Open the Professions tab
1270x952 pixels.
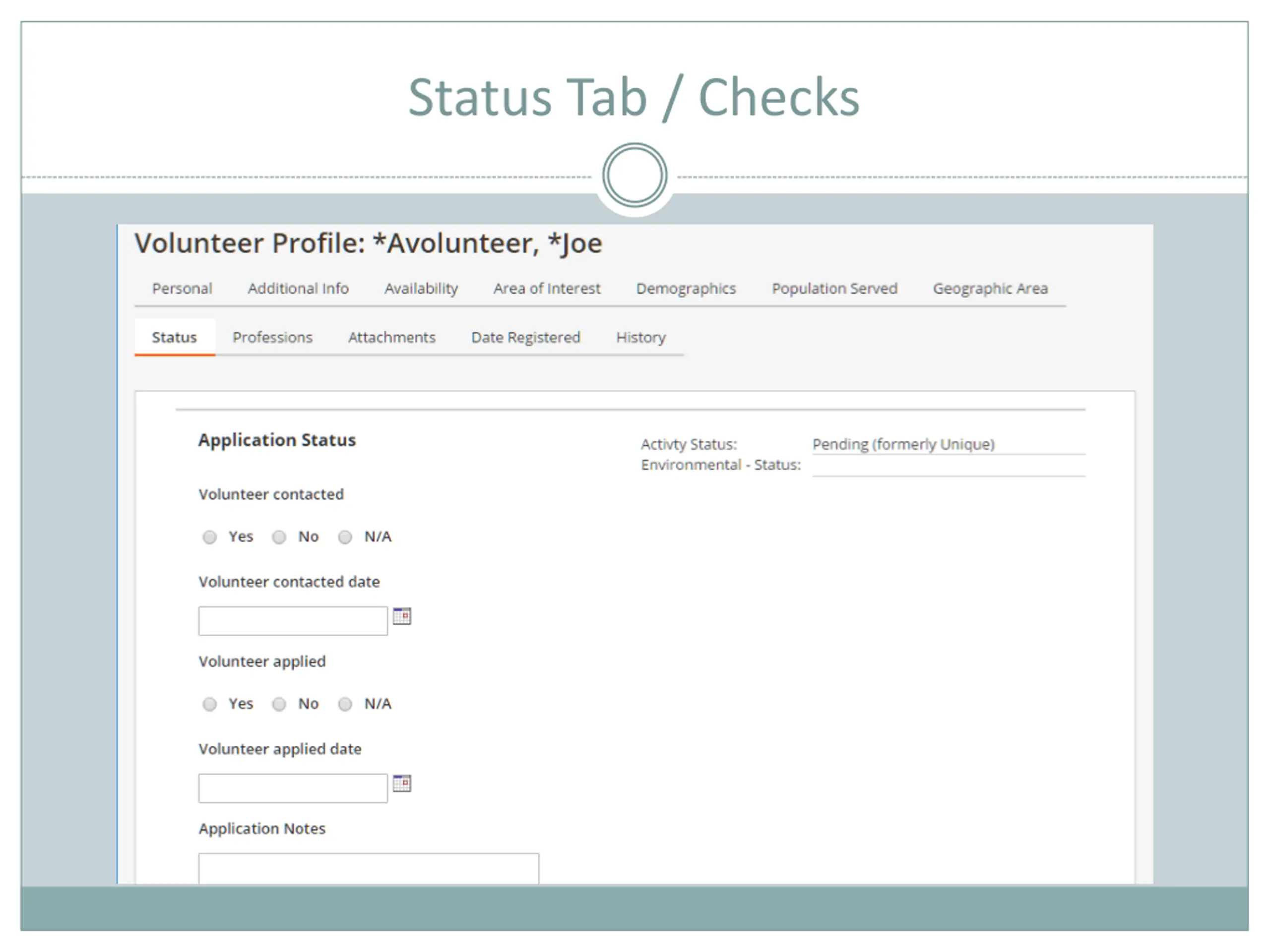tap(272, 338)
